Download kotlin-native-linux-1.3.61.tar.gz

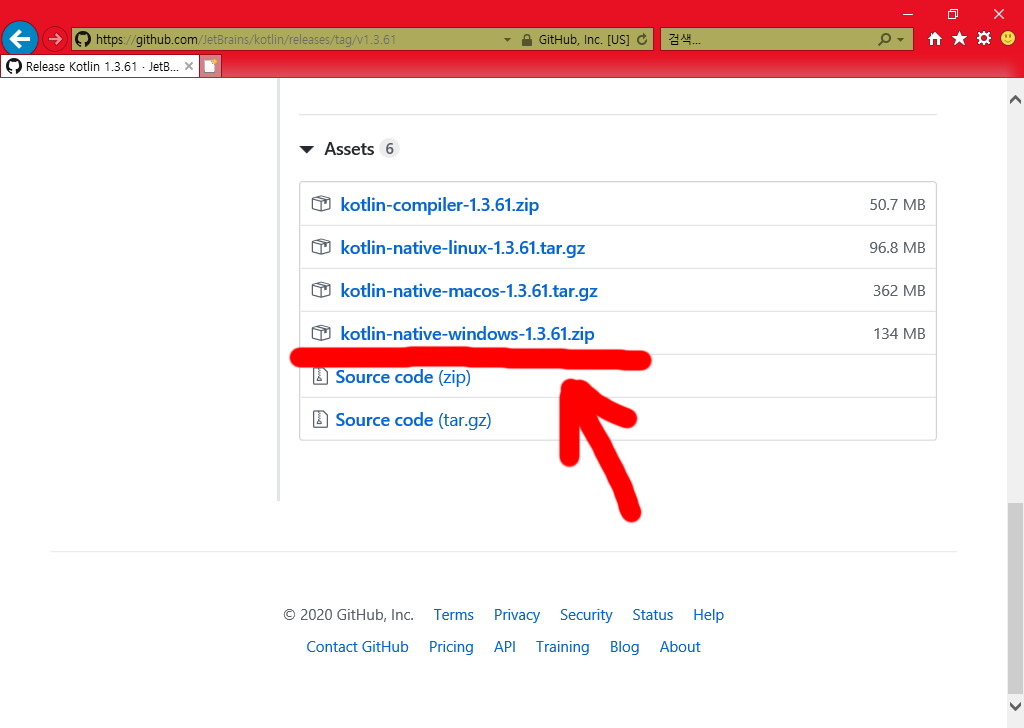[462, 247]
